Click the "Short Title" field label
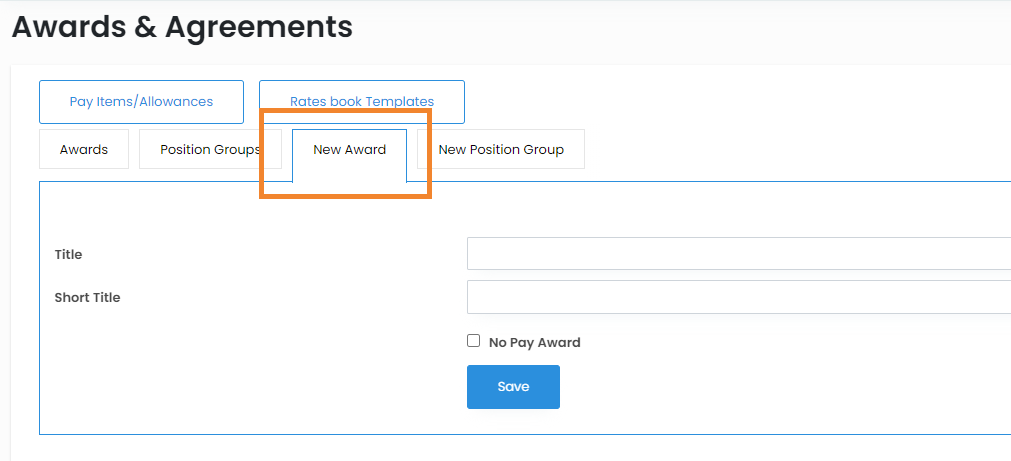Screen dimensions: 1011x461 [87, 297]
